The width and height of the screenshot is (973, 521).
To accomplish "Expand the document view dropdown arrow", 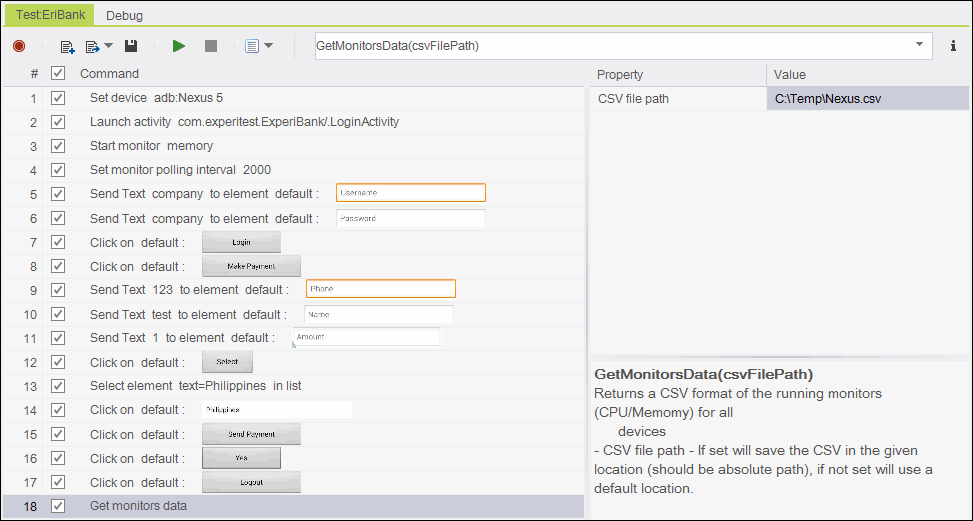I will point(269,46).
